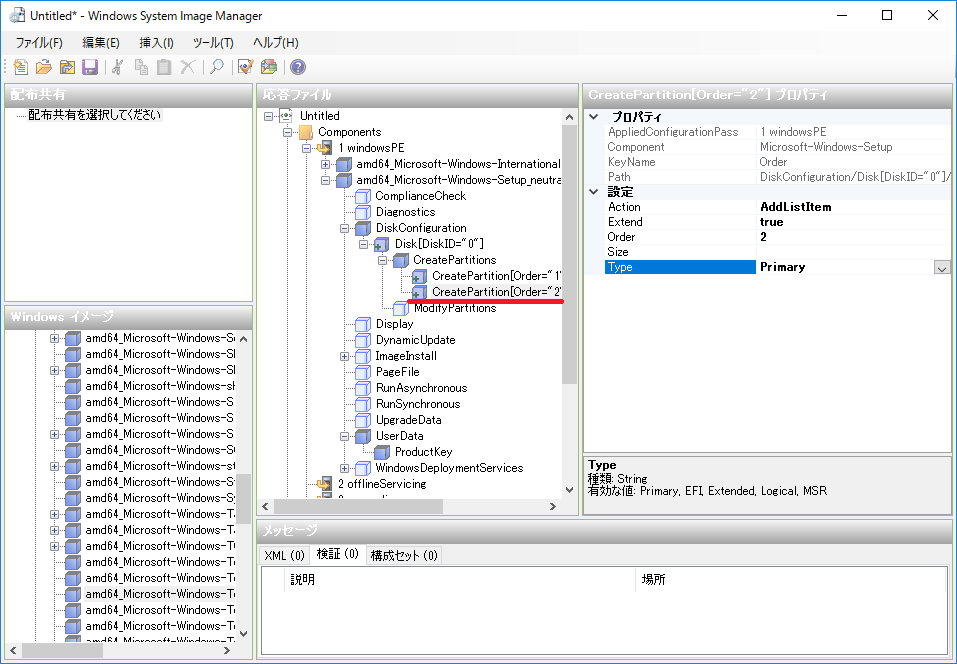Open the ツール(T) menu
The image size is (957, 664).
(x=213, y=43)
